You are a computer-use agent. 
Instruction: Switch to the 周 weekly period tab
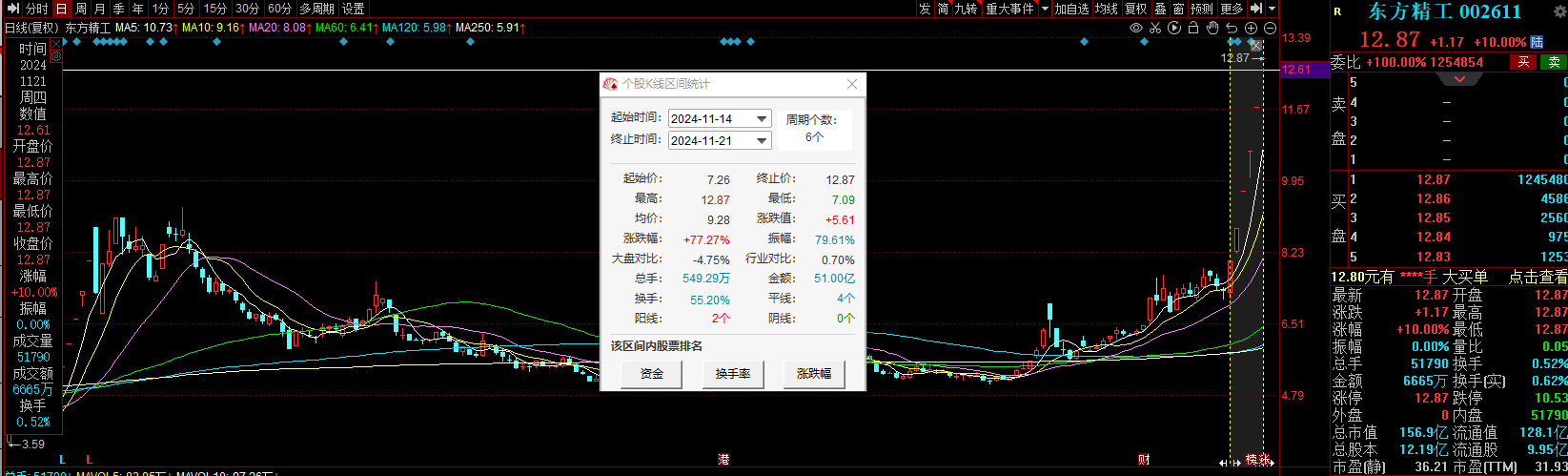[x=80, y=9]
